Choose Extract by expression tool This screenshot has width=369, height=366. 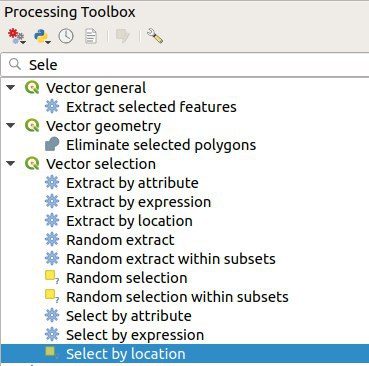click(139, 202)
